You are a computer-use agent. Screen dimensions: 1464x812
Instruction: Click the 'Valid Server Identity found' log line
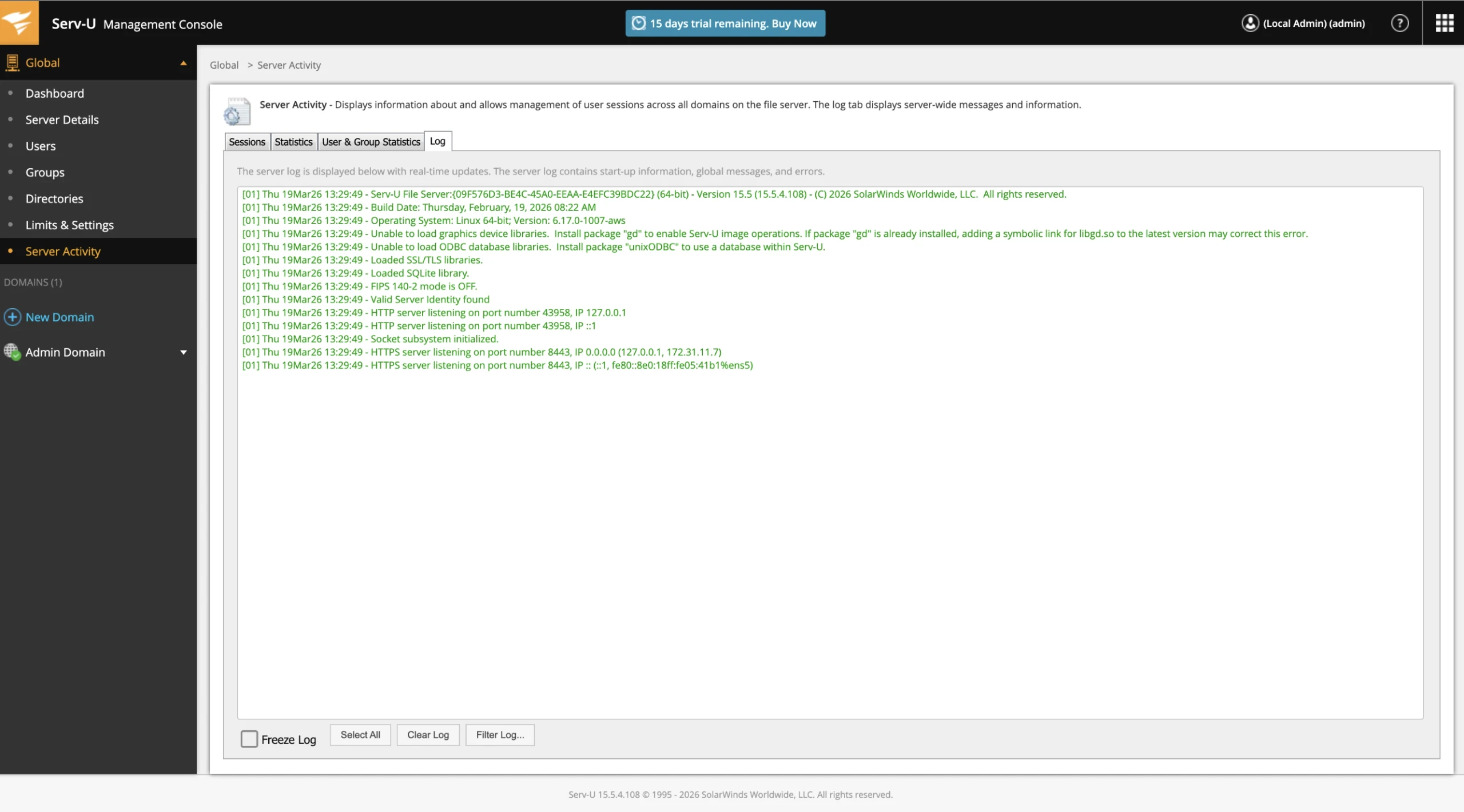(365, 299)
